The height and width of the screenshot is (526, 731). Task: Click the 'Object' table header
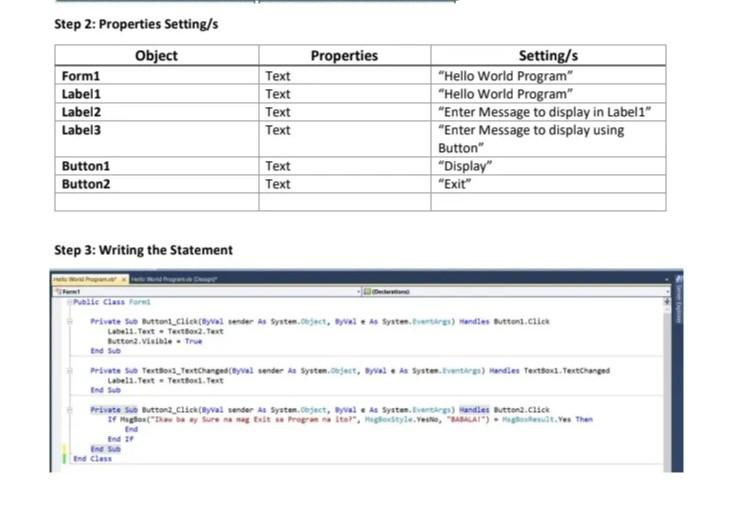(x=156, y=55)
